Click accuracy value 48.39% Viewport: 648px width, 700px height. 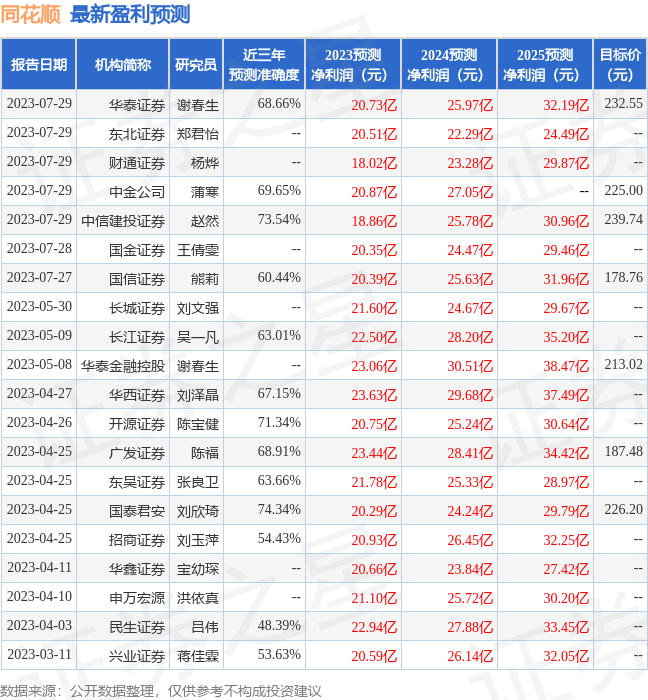(x=279, y=626)
